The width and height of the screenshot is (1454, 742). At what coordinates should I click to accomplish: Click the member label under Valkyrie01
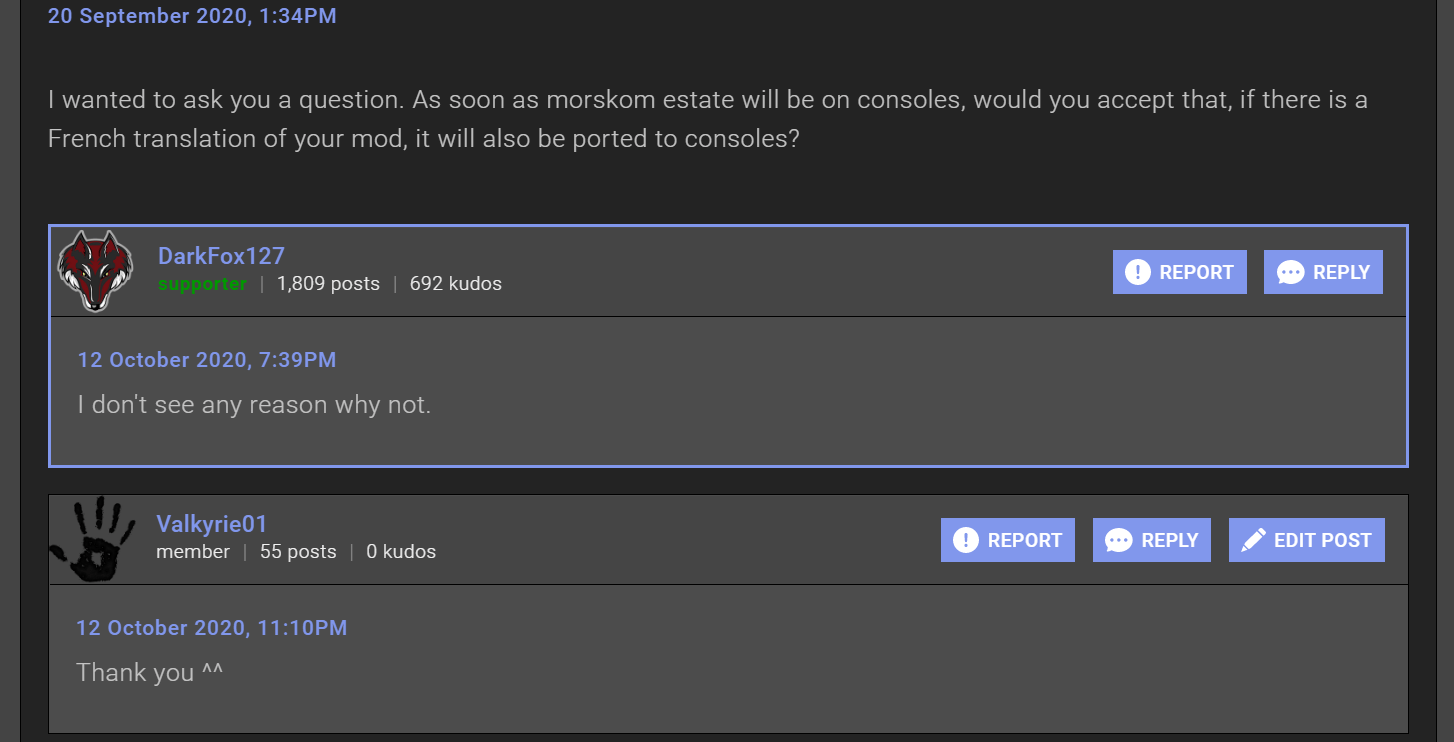[193, 552]
